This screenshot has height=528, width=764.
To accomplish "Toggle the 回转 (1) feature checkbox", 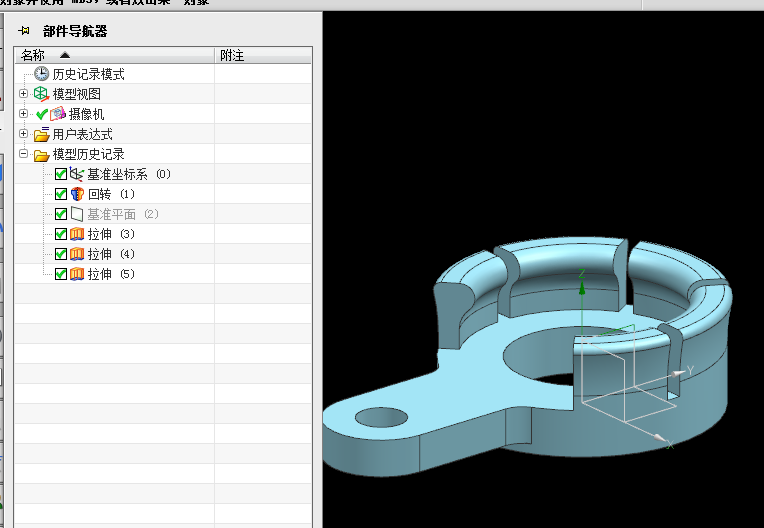I will tap(61, 194).
